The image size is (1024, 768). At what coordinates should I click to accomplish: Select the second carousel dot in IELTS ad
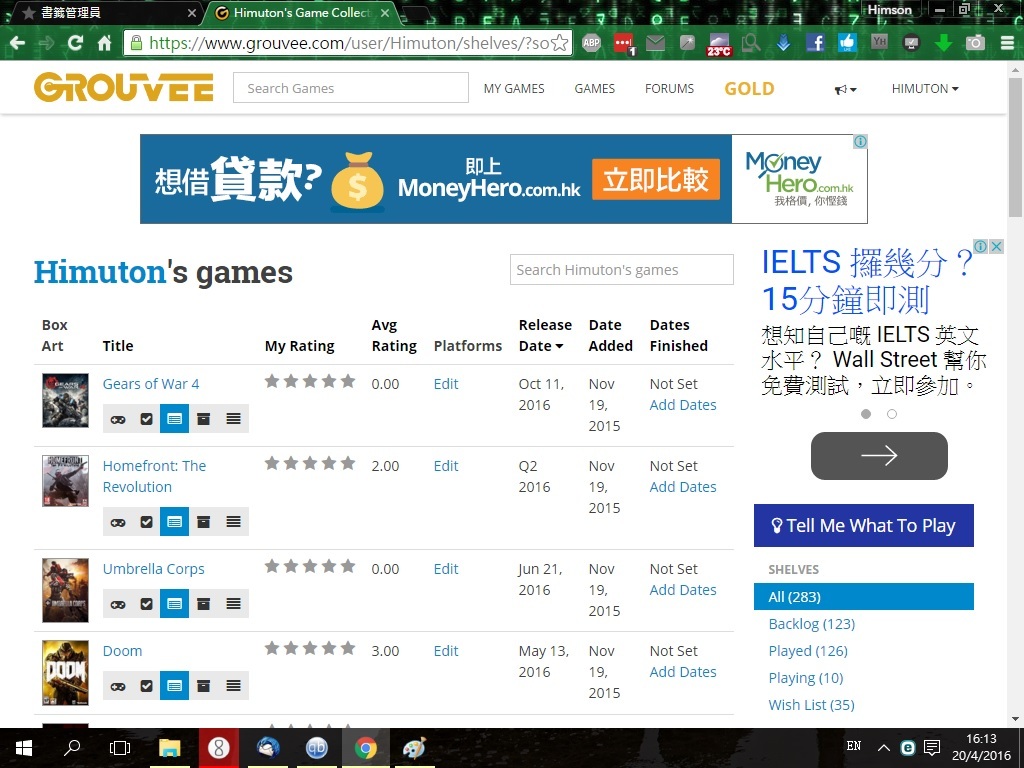pos(892,414)
